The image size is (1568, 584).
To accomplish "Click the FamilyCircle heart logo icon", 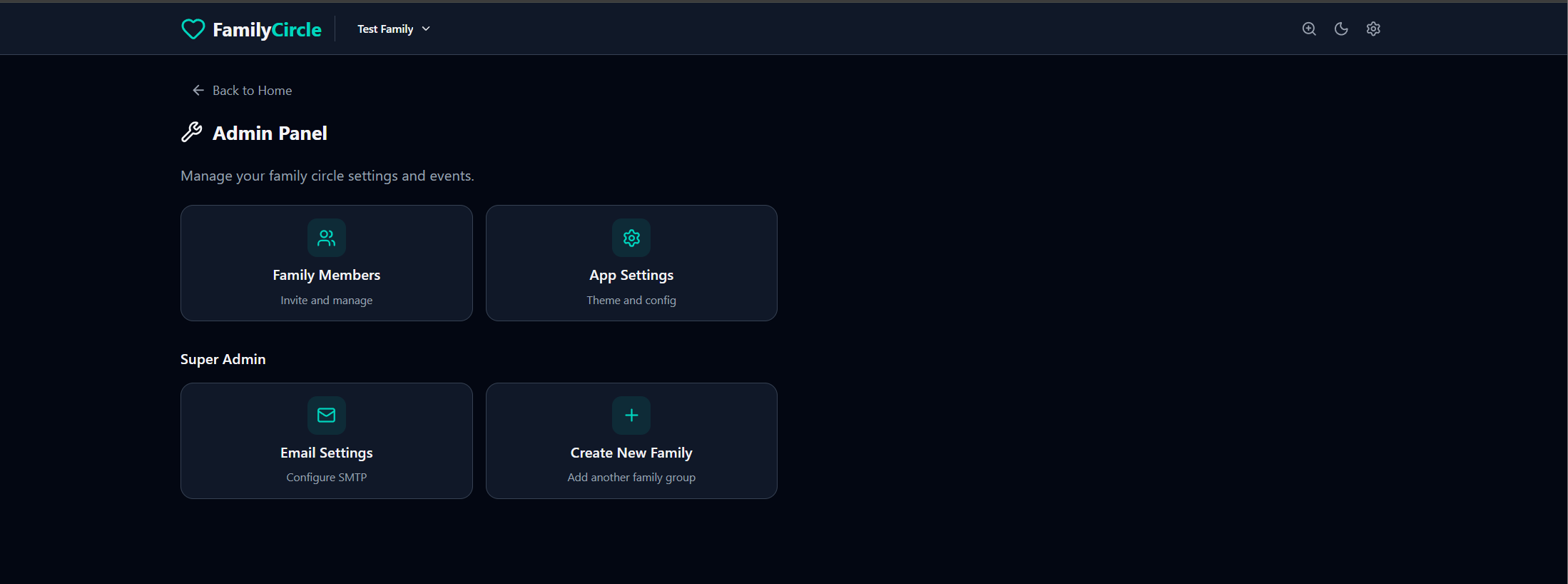I will point(193,29).
